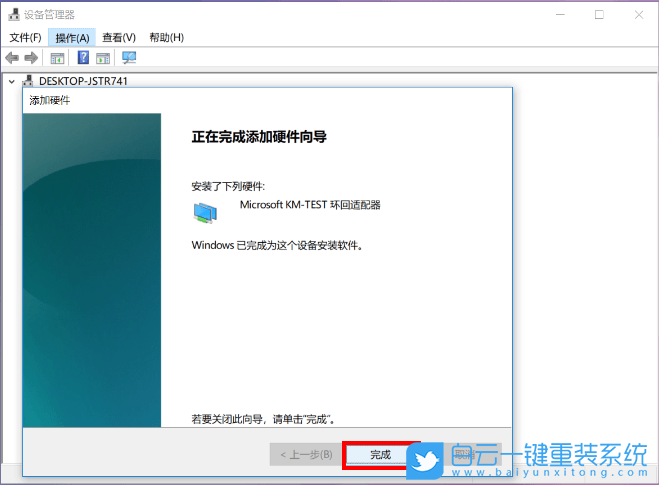Maximize the 设备管理器 window
The height and width of the screenshot is (485, 659).
tap(598, 15)
